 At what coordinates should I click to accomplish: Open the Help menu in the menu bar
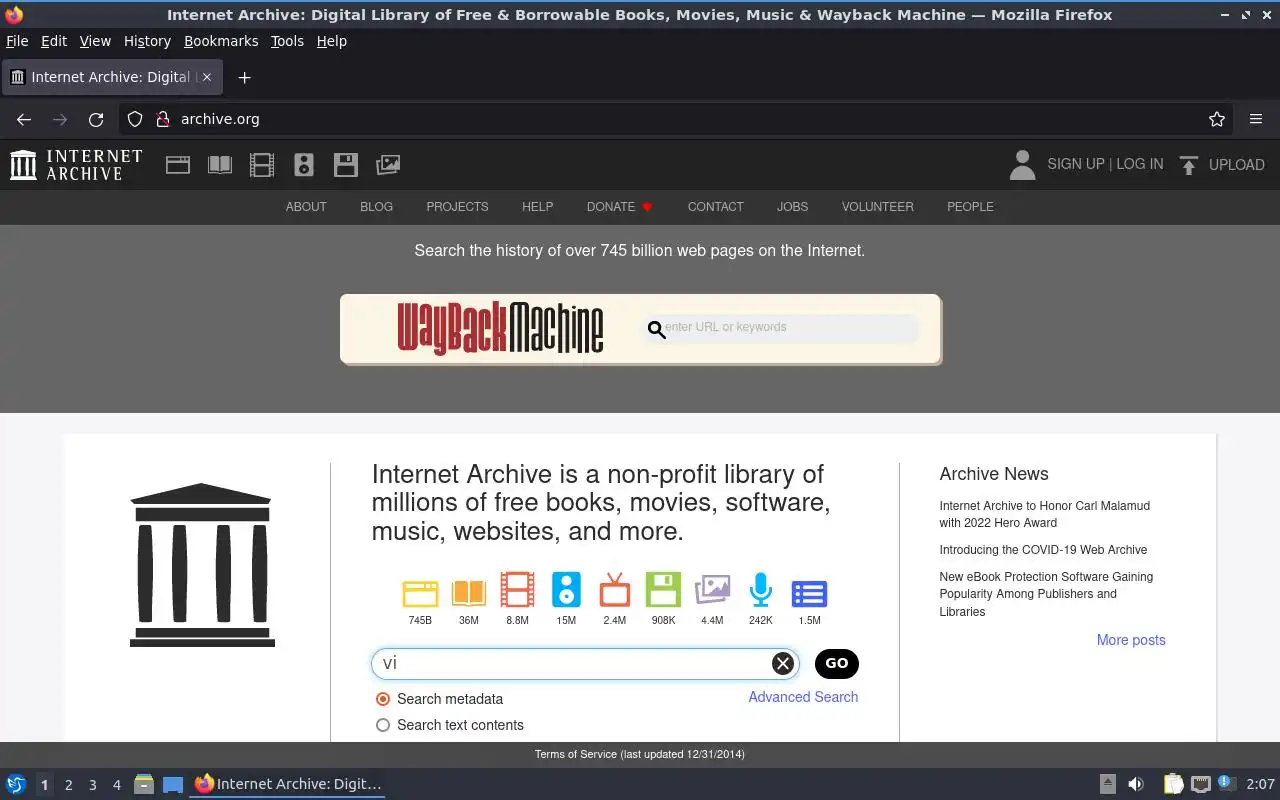click(x=331, y=41)
